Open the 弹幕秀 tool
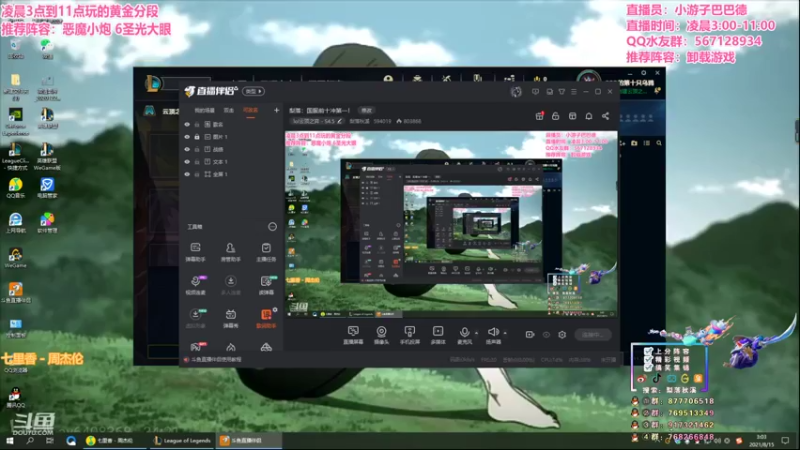The height and width of the screenshot is (450, 800). 231,318
